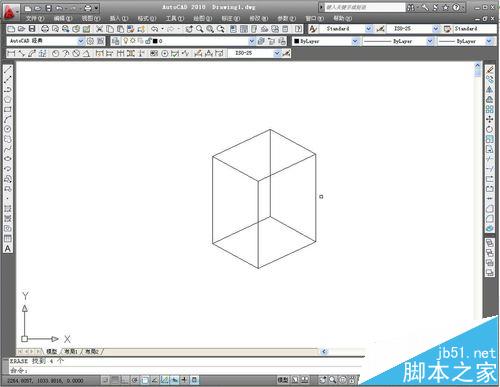Viewport: 500px width, 387px height.
Task: Click the Linear dimension tool icon
Action: (x=11, y=53)
